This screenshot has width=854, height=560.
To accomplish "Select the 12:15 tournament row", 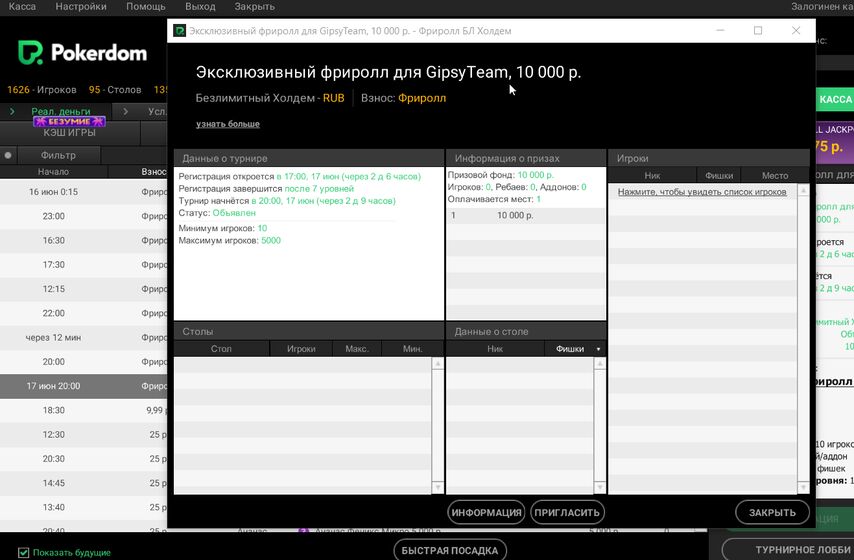I will point(83,289).
